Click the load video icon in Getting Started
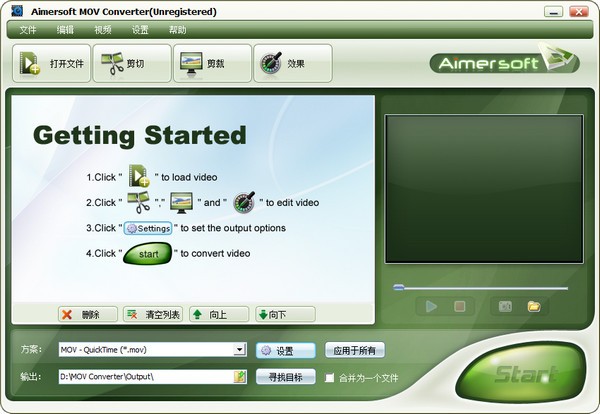This screenshot has width=600, height=414. (139, 176)
